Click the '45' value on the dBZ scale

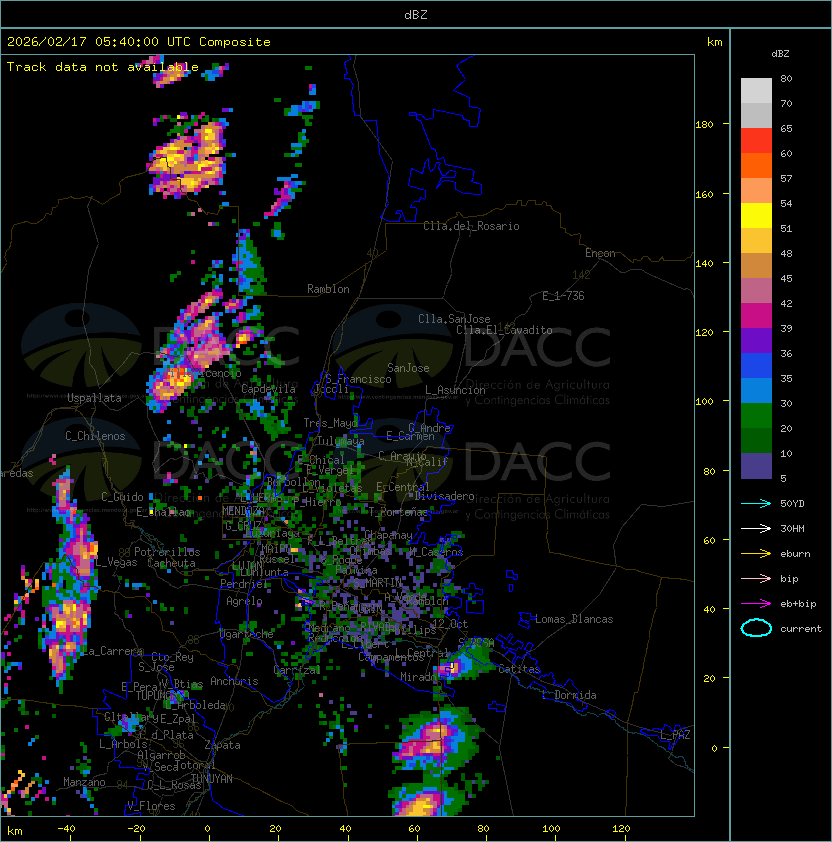tap(786, 279)
